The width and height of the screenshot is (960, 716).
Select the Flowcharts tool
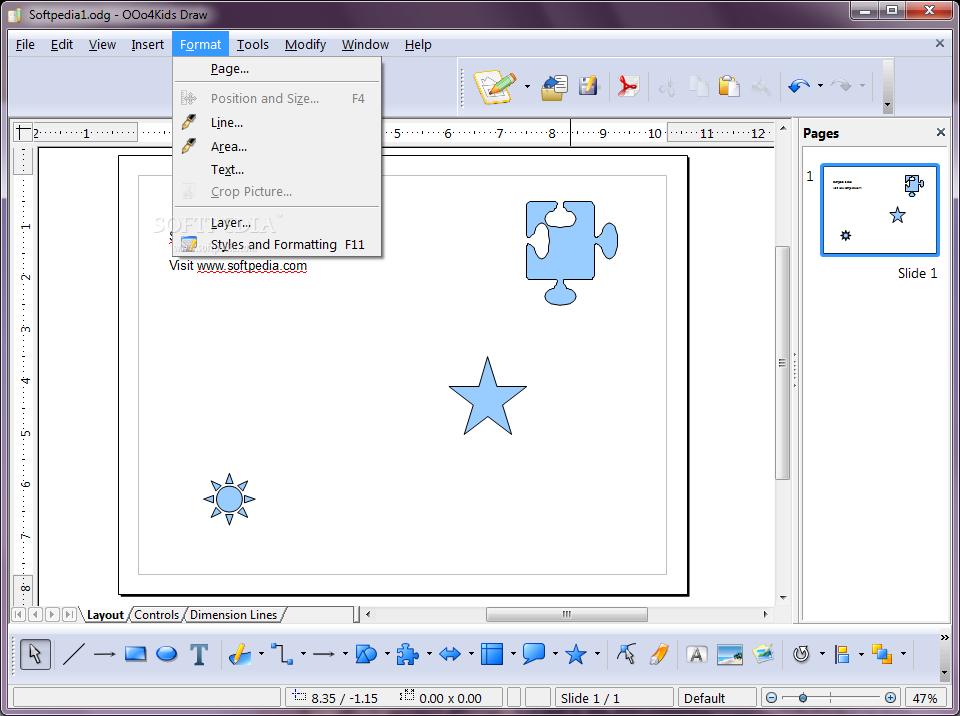click(492, 654)
